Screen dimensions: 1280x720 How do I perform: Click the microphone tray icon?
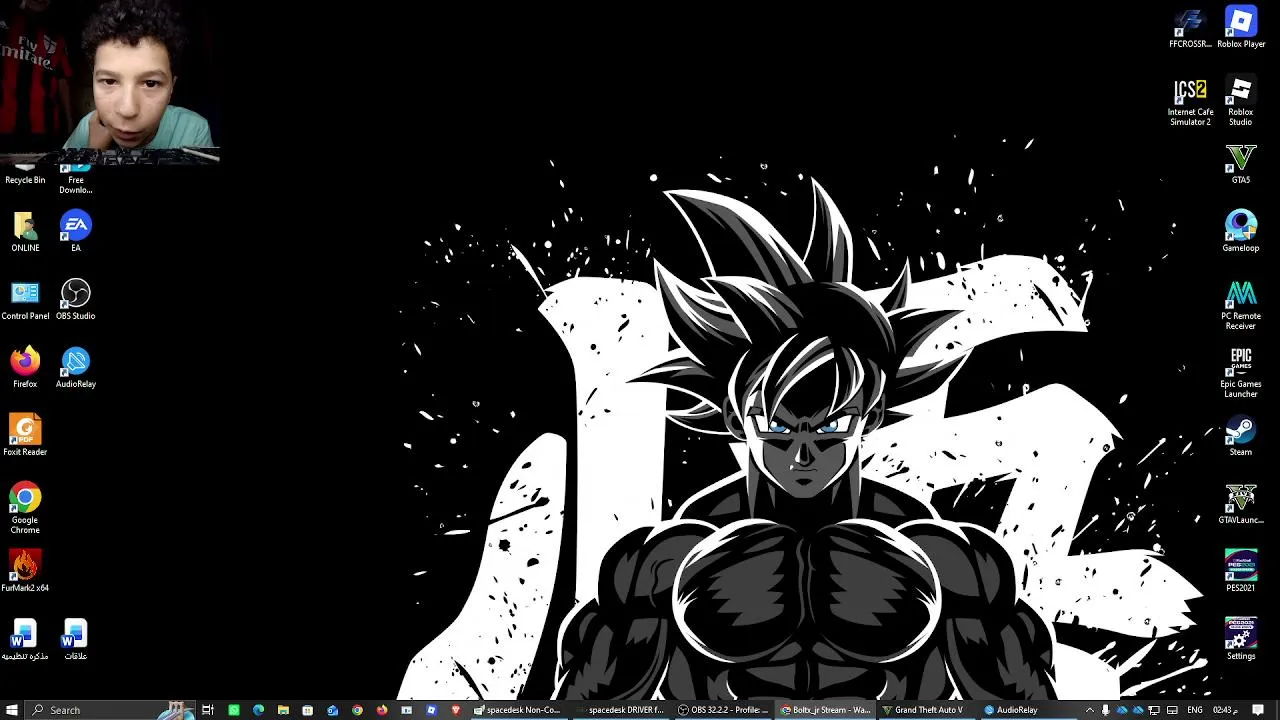tap(1105, 710)
